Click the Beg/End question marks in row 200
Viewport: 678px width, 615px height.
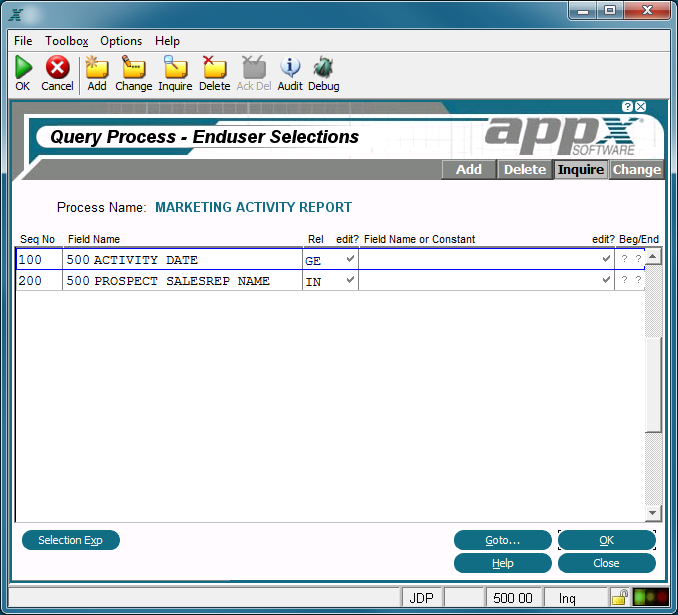click(631, 279)
